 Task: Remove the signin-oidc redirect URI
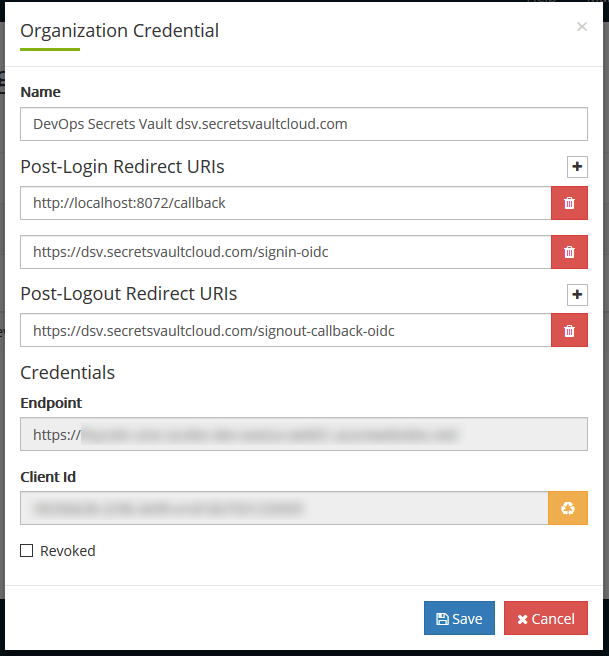coord(569,252)
